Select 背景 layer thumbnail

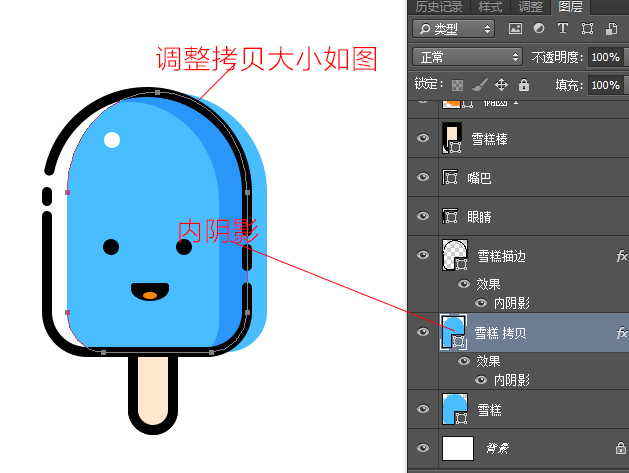[x=458, y=448]
